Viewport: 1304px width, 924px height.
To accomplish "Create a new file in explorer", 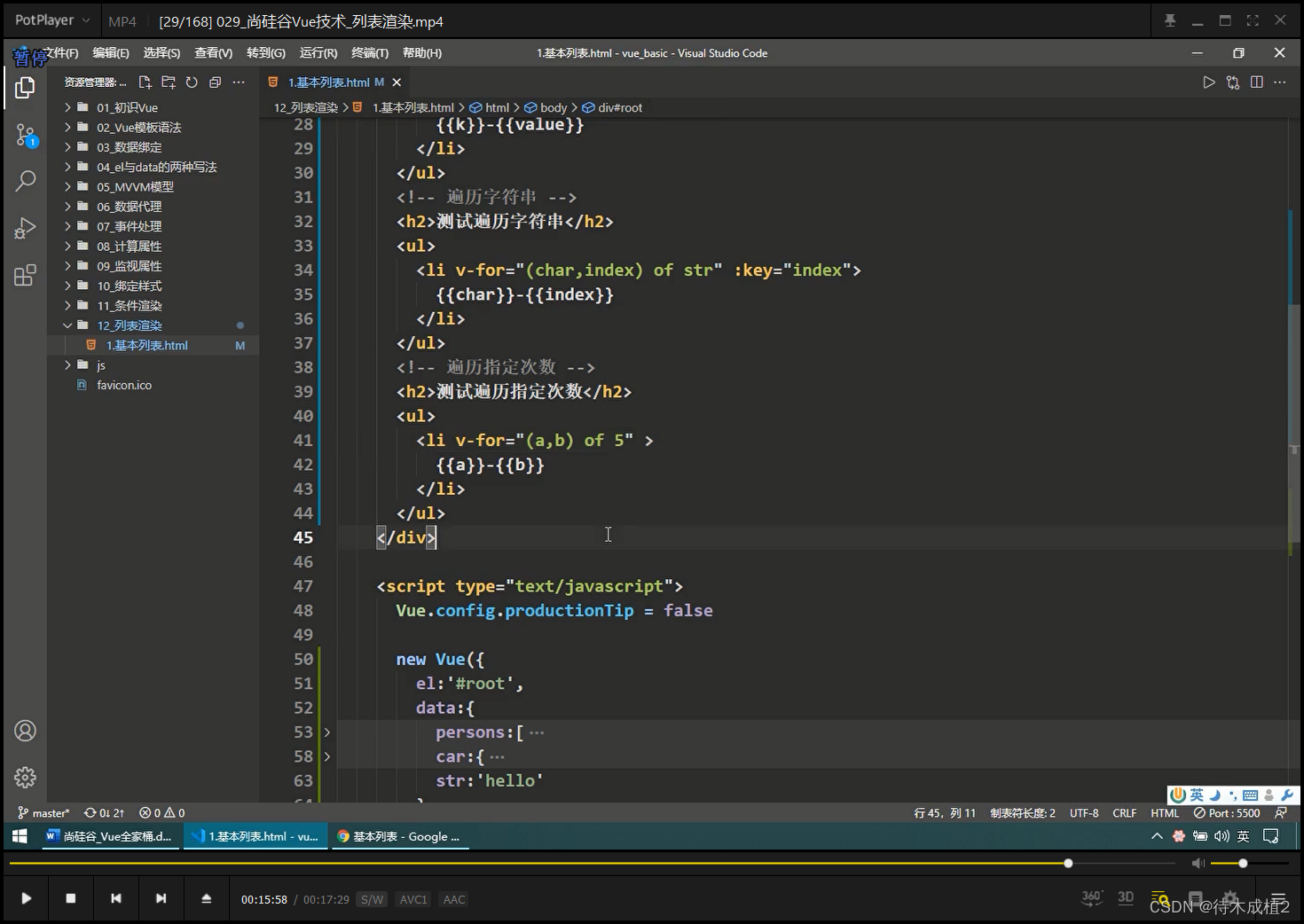I will pyautogui.click(x=145, y=82).
